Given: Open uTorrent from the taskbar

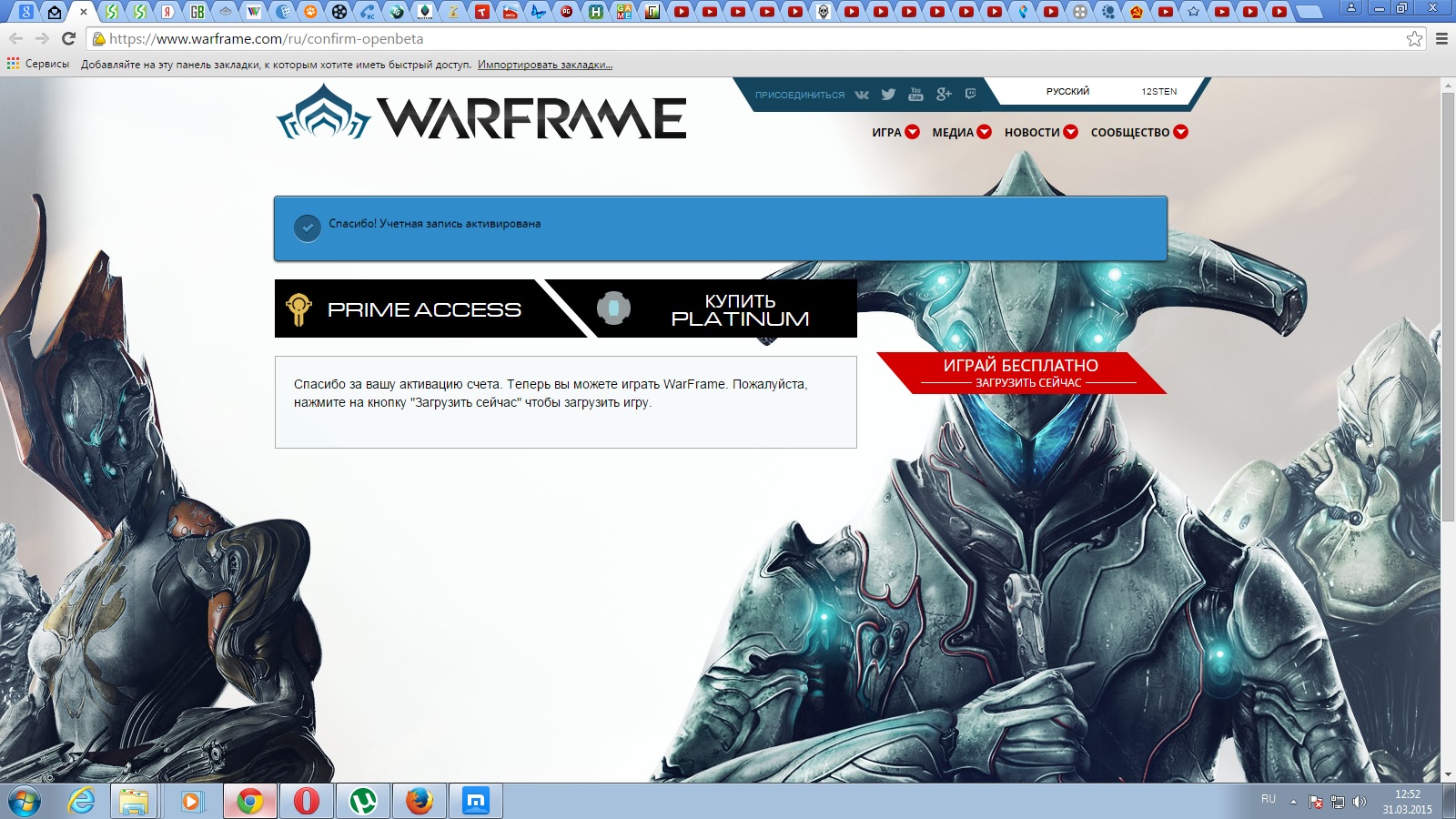Looking at the screenshot, I should coord(363,801).
